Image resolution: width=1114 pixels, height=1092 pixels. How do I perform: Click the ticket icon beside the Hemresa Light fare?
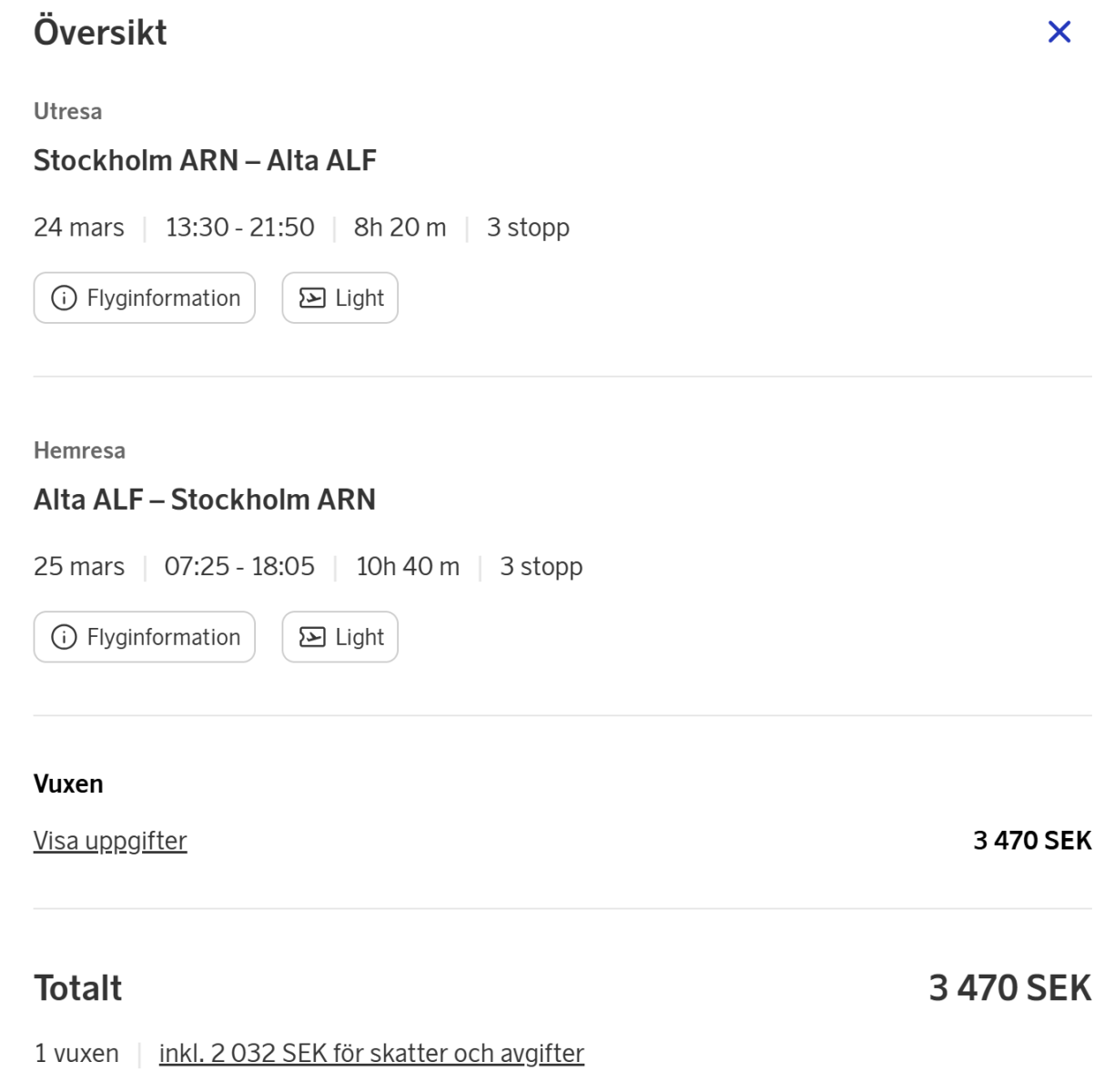coord(312,637)
